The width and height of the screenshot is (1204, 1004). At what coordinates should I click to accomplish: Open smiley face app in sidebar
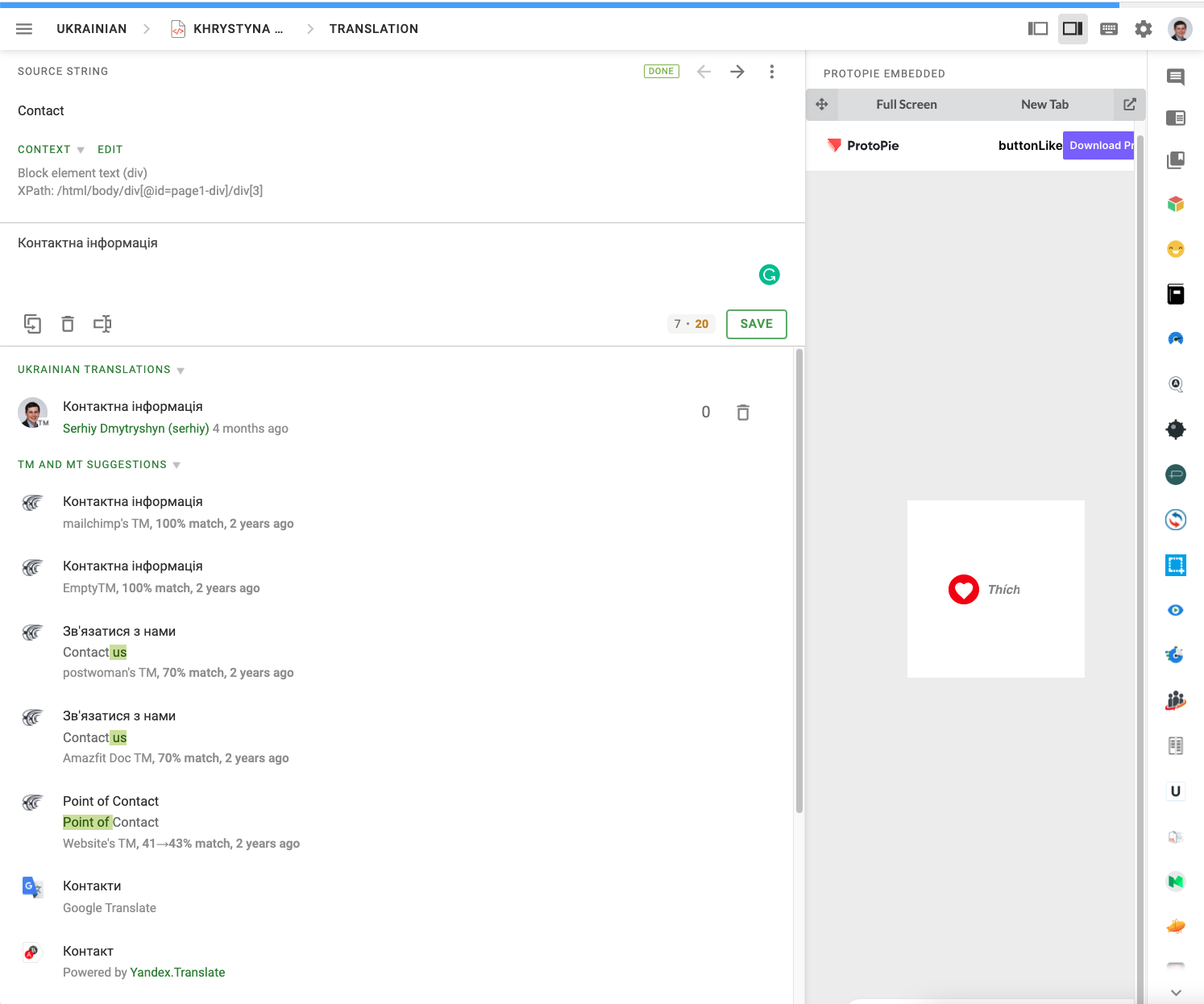point(1176,249)
